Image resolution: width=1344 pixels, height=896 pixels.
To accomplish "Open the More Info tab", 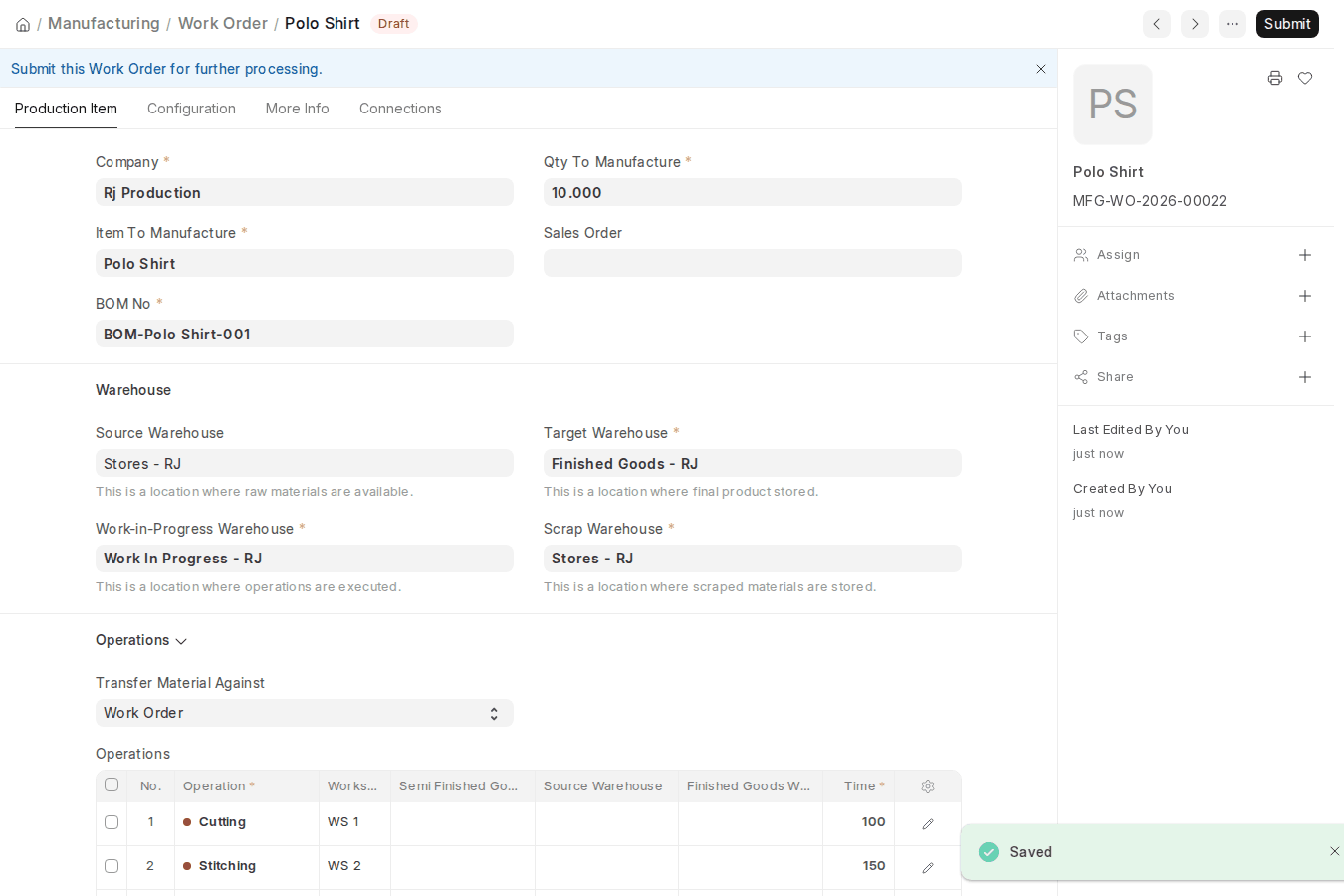I will 297,109.
